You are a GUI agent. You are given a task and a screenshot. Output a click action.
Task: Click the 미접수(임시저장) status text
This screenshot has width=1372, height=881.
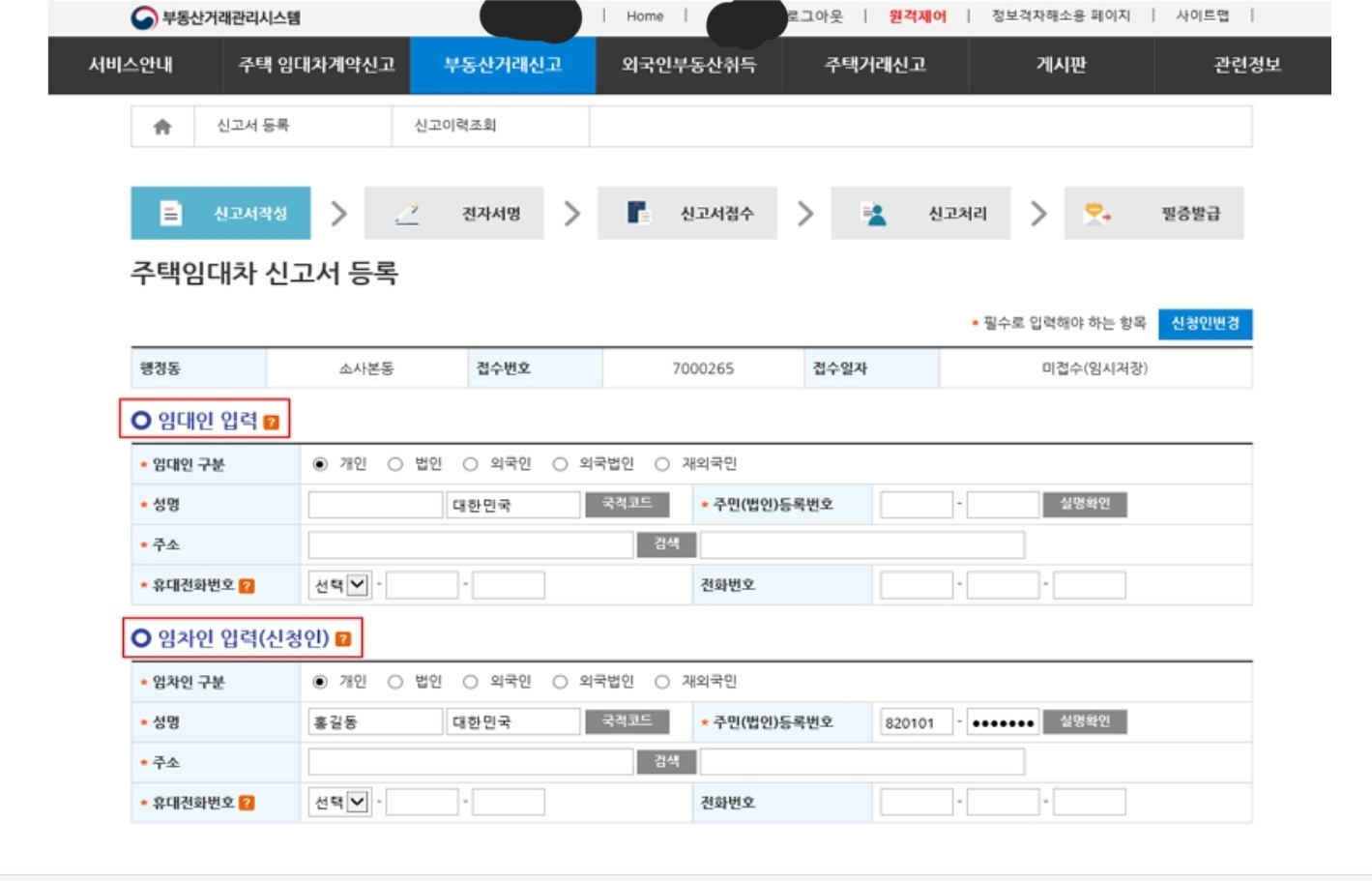pos(1095,368)
